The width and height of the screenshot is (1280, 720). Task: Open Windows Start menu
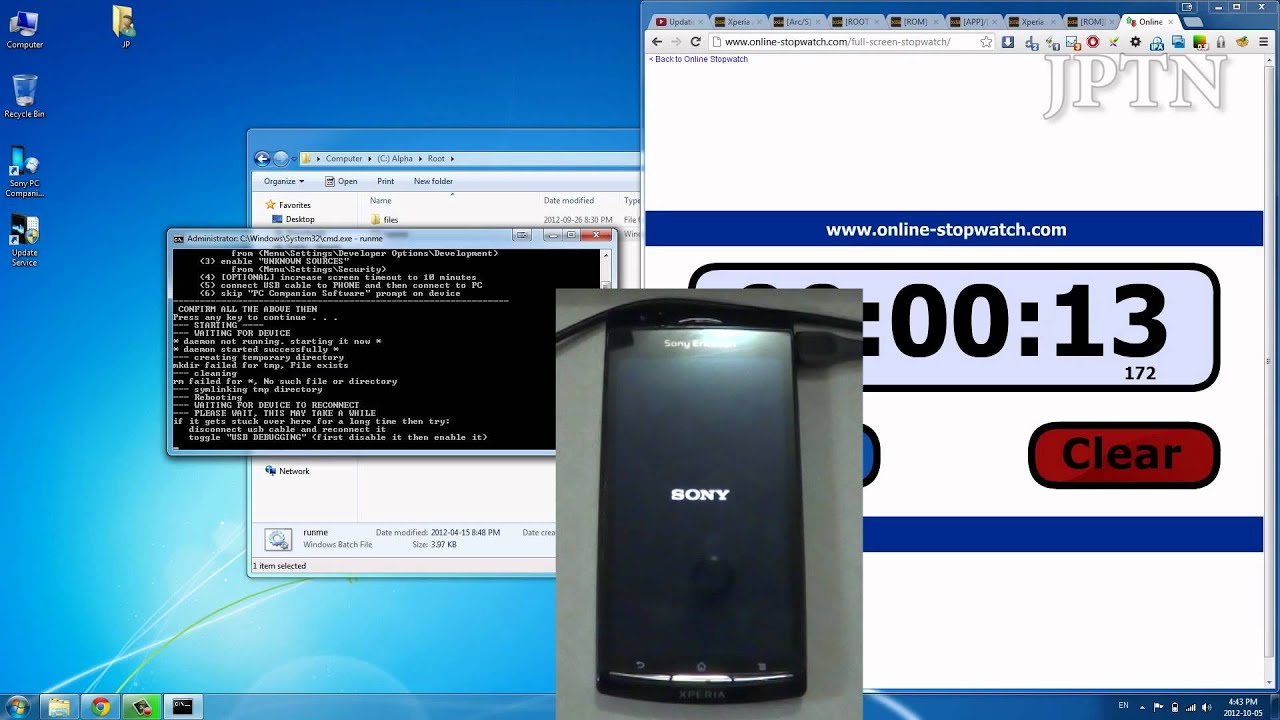pyautogui.click(x=18, y=706)
